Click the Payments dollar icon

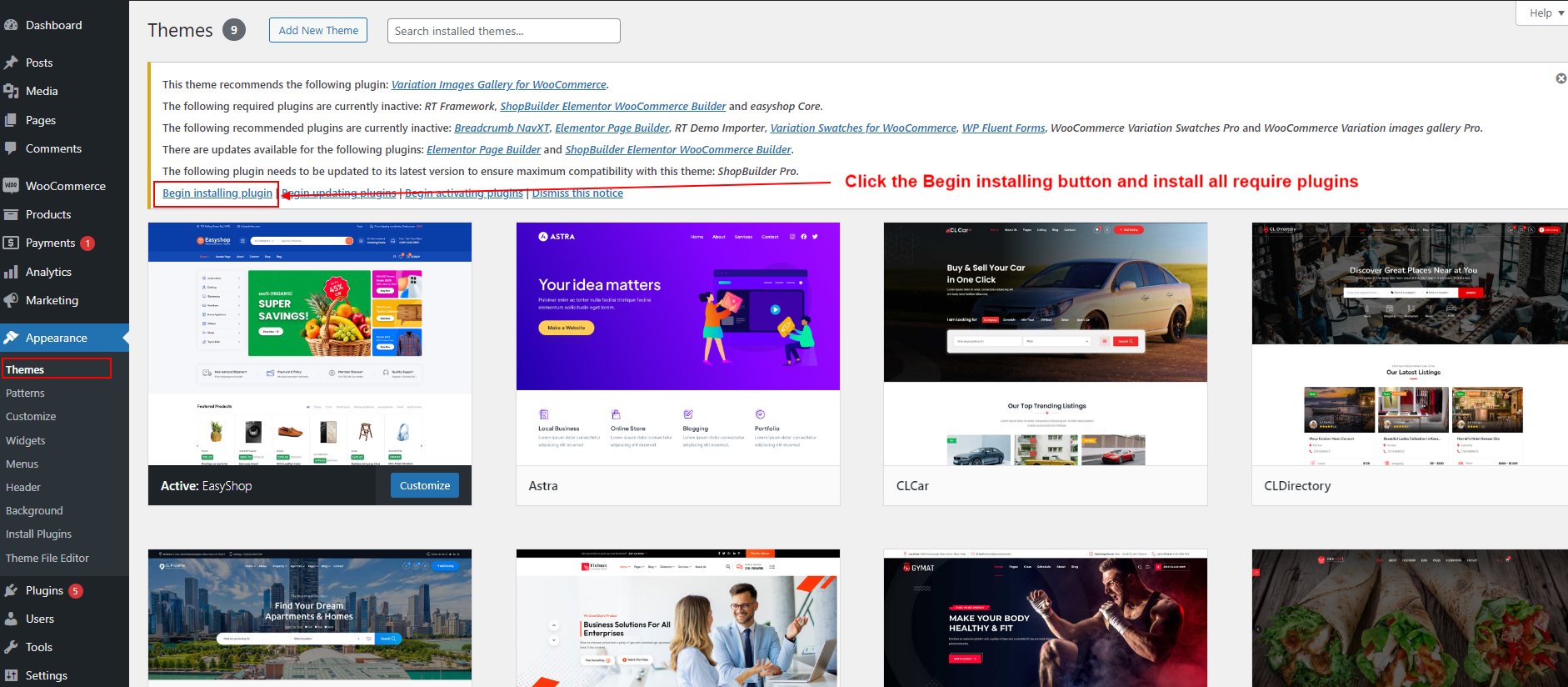coord(11,243)
